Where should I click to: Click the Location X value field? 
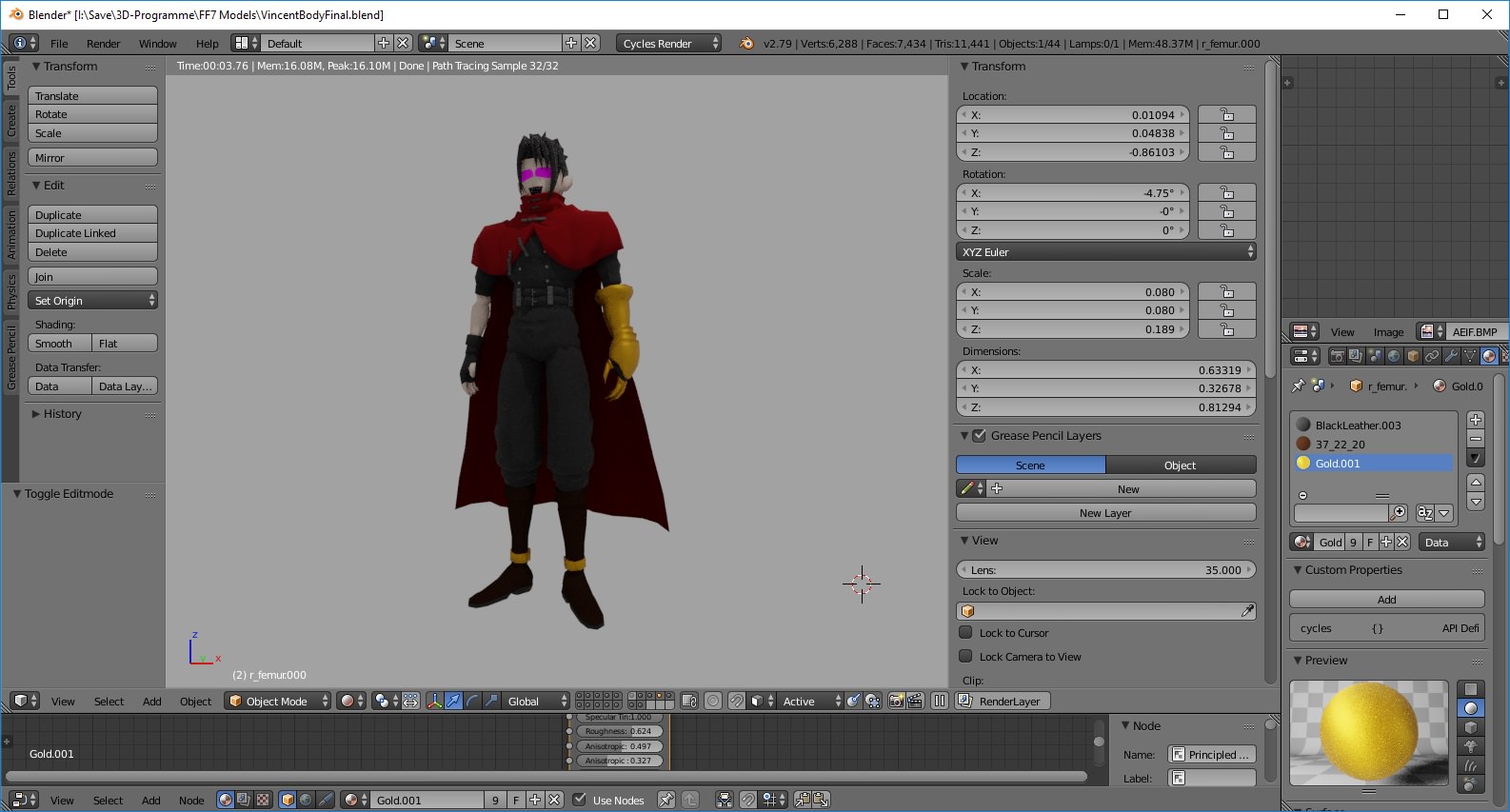click(x=1073, y=115)
